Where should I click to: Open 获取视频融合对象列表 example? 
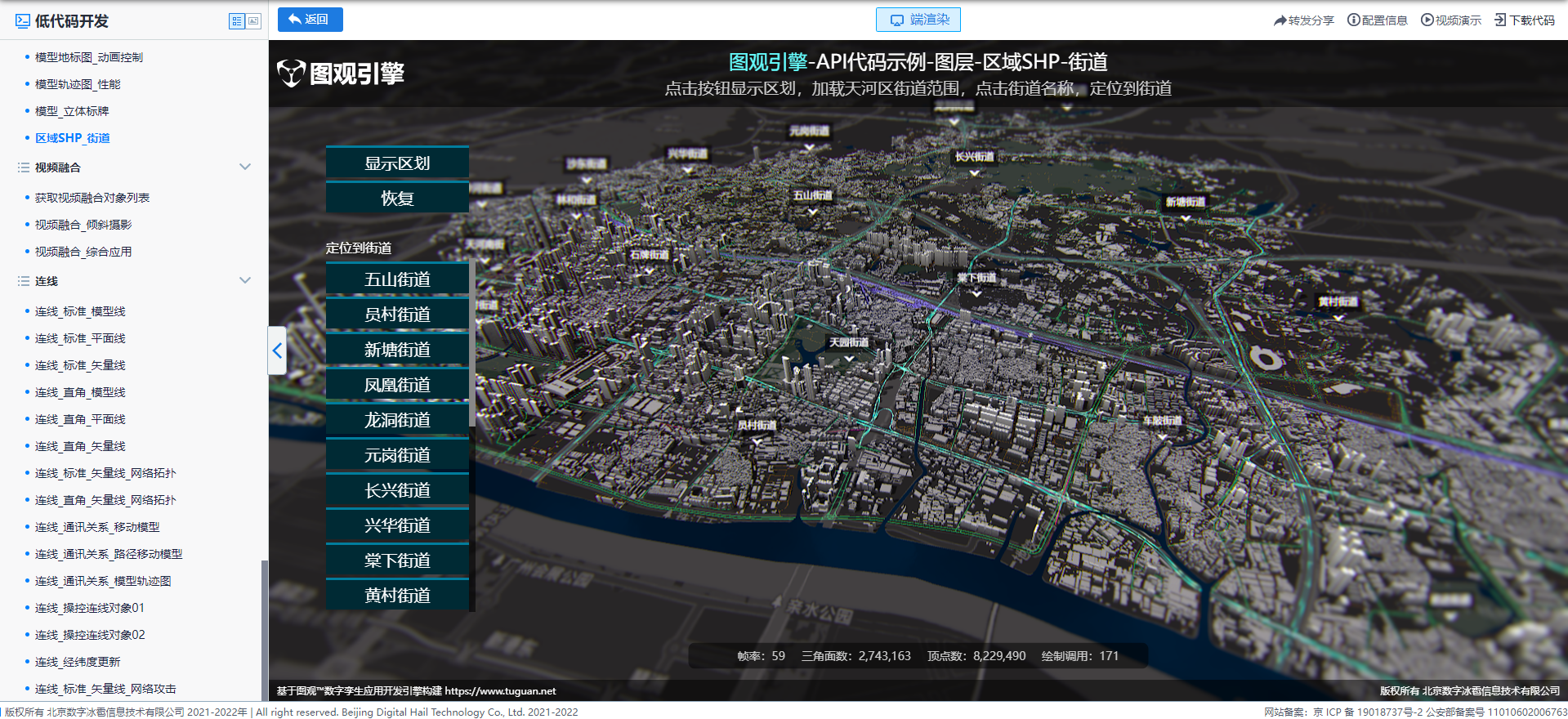(92, 198)
